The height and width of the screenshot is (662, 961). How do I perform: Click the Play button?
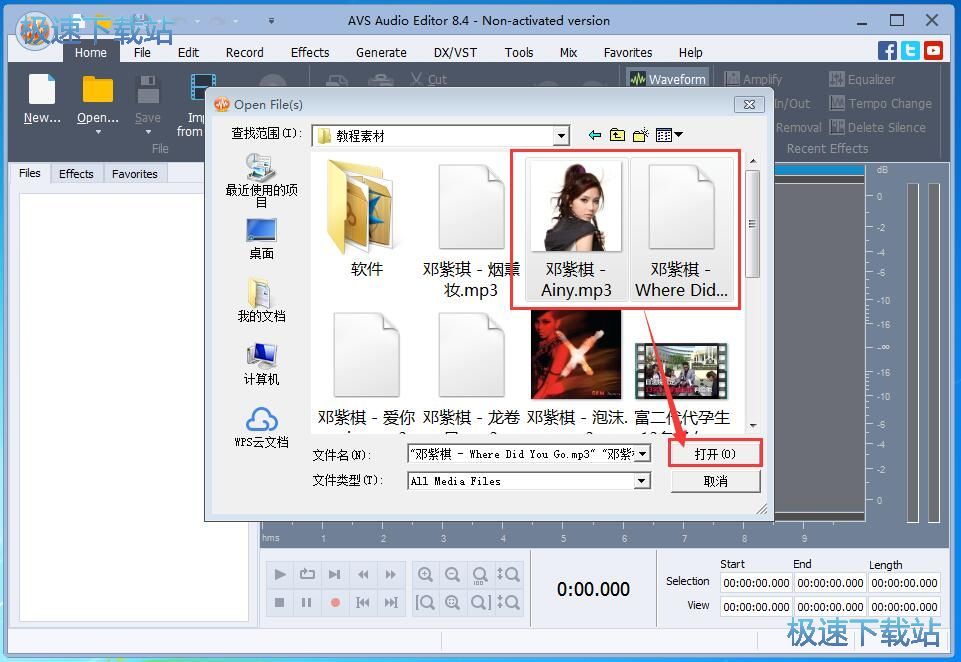point(280,574)
